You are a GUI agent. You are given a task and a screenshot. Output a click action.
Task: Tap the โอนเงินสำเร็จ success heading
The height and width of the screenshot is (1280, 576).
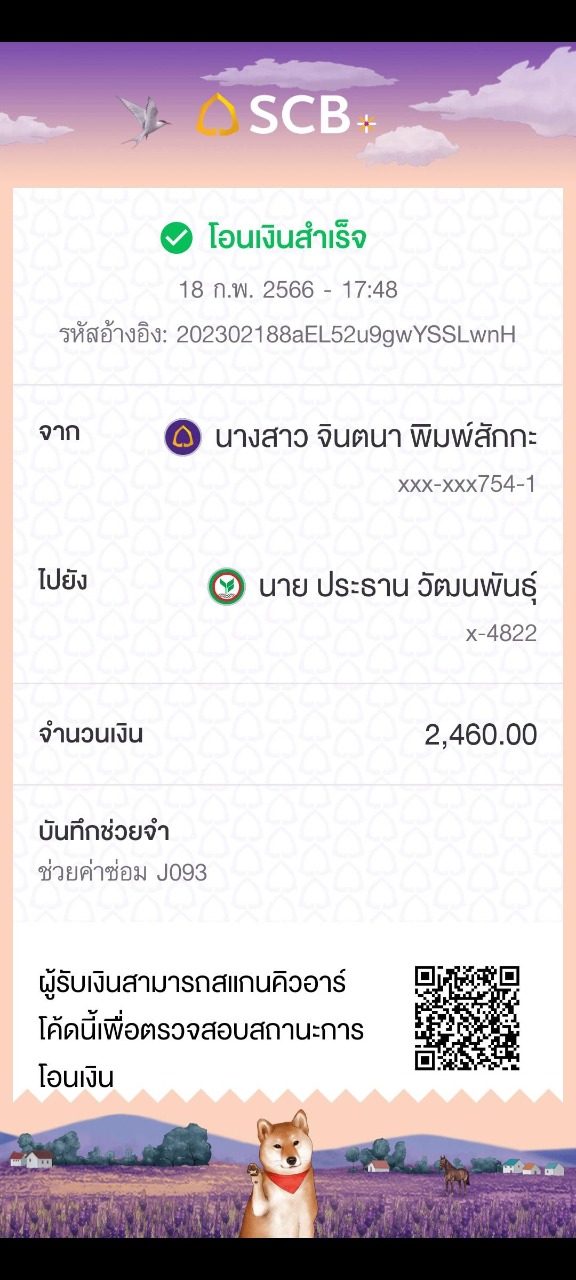click(287, 238)
